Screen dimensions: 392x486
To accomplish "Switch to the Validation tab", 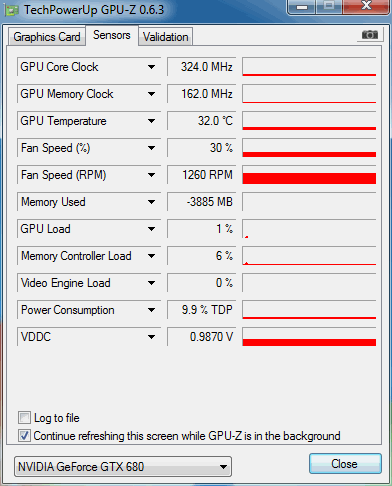I will click(166, 37).
